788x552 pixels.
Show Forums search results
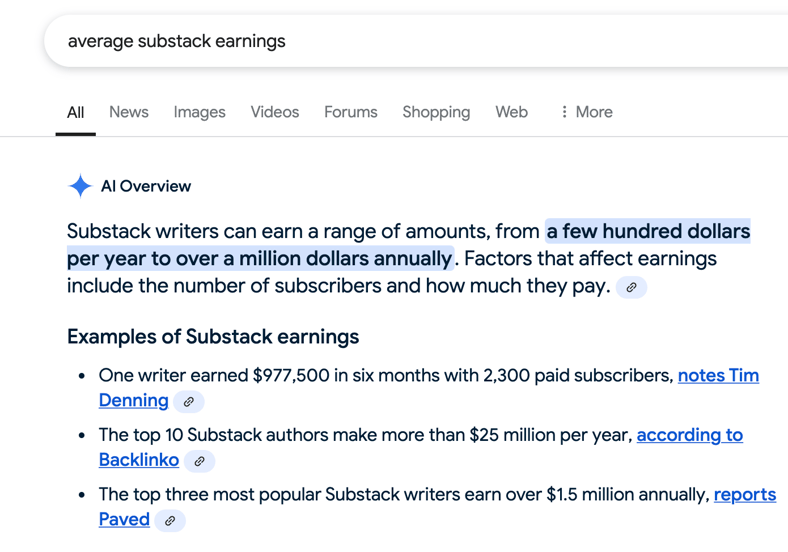[x=351, y=112]
